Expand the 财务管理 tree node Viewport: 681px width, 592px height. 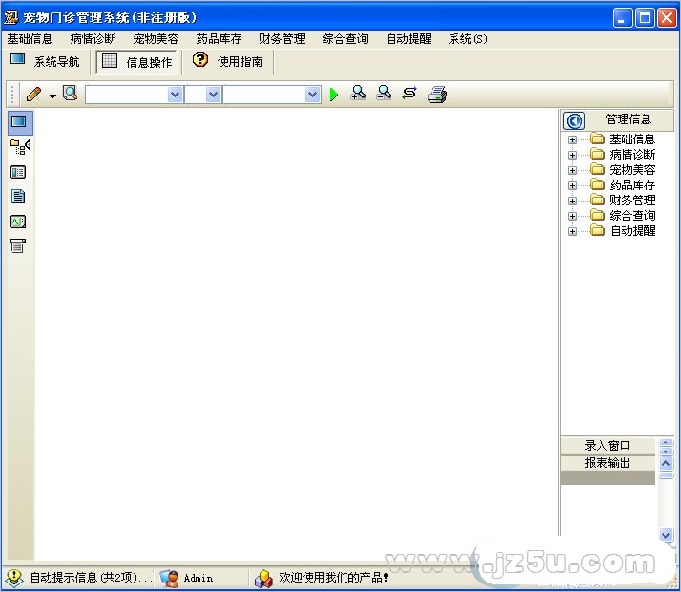coord(572,201)
